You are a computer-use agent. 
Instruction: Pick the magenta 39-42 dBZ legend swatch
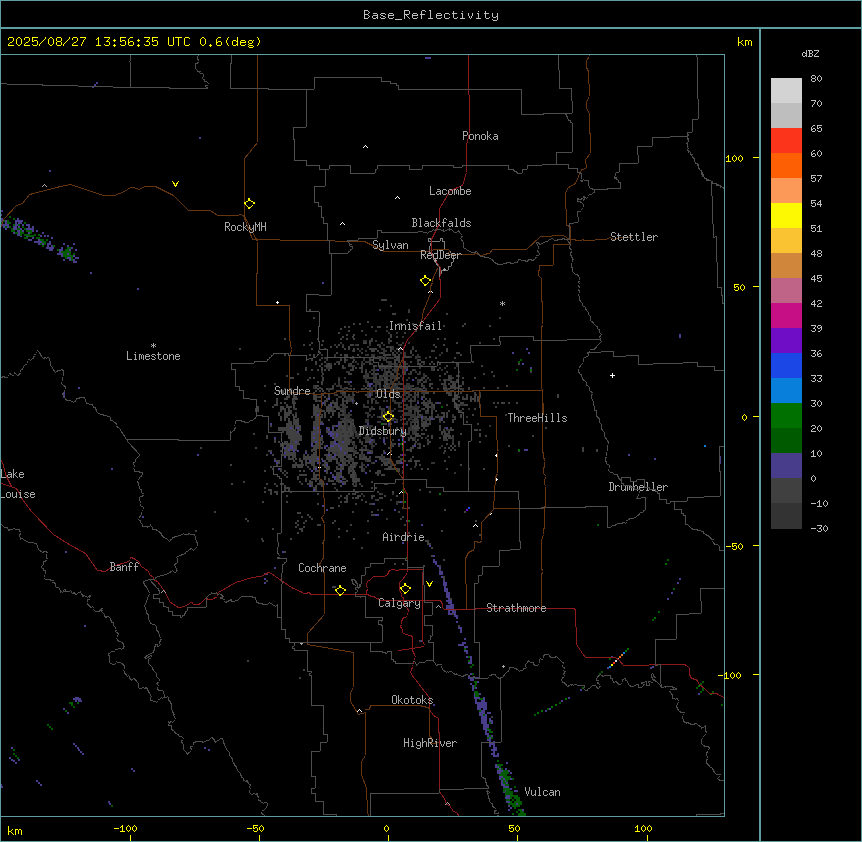pyautogui.click(x=786, y=315)
